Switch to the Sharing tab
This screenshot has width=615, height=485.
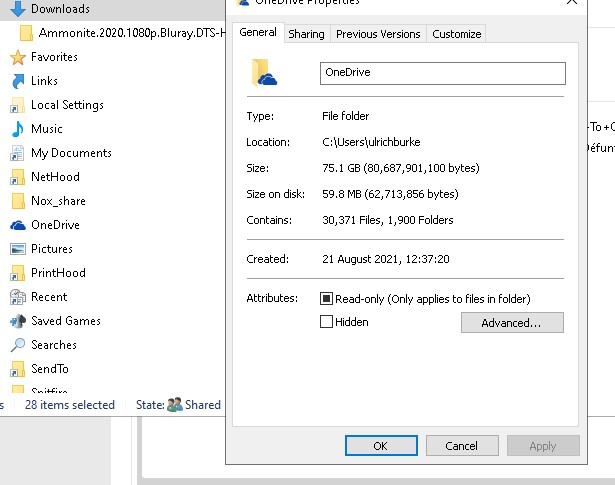click(x=307, y=34)
